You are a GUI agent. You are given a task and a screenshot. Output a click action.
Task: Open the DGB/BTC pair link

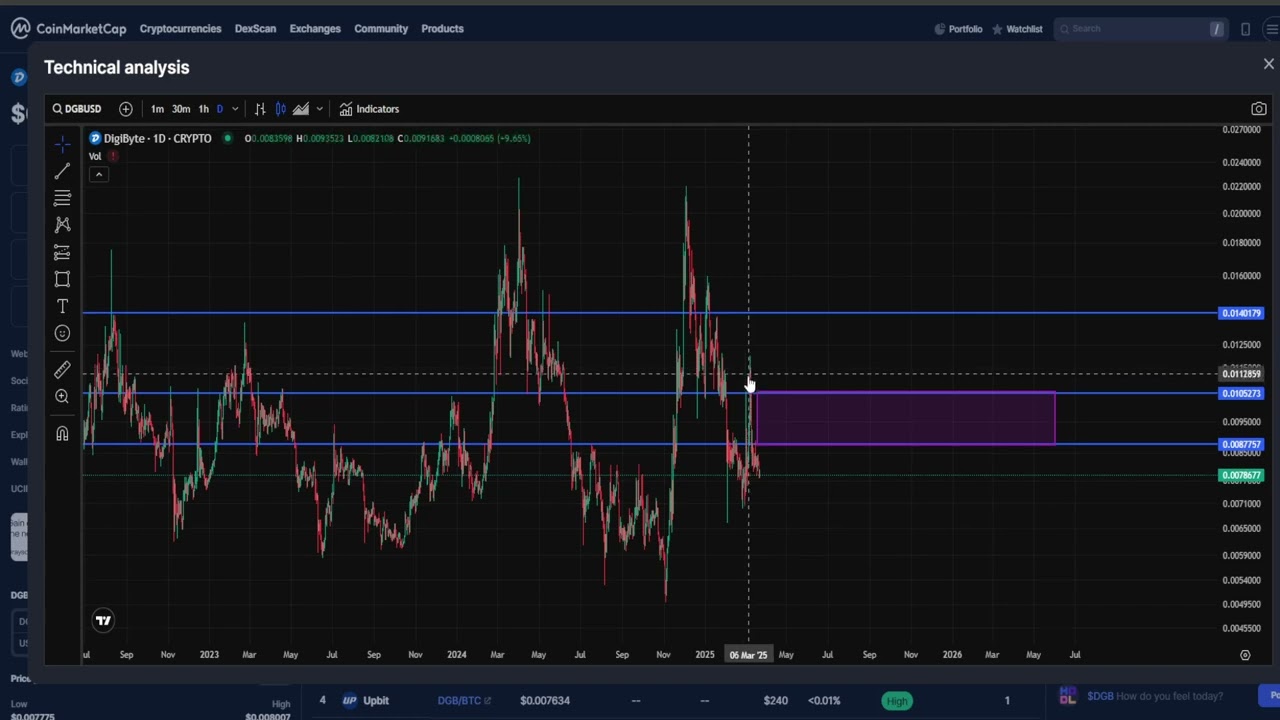pyautogui.click(x=464, y=700)
